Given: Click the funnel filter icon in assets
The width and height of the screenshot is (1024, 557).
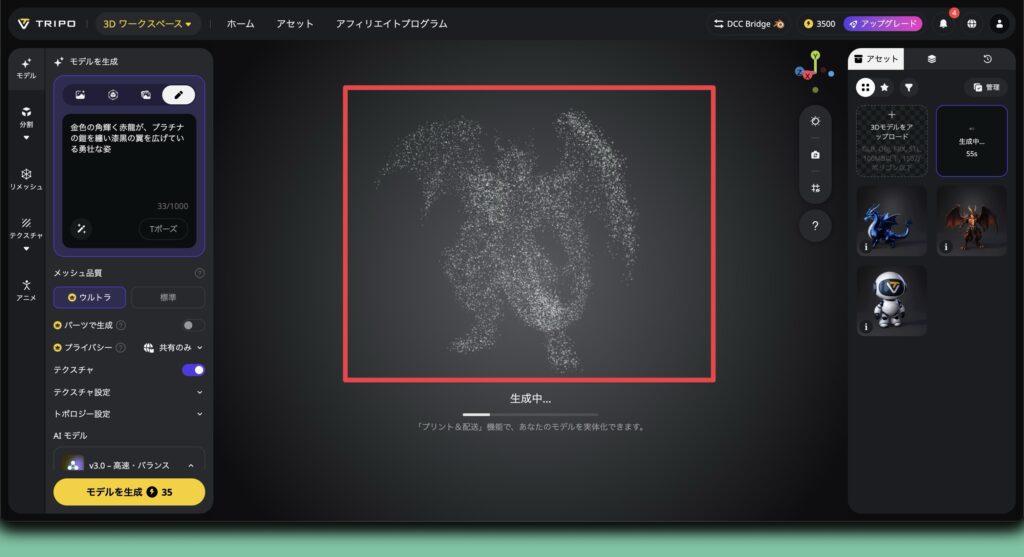Looking at the screenshot, I should tap(908, 87).
